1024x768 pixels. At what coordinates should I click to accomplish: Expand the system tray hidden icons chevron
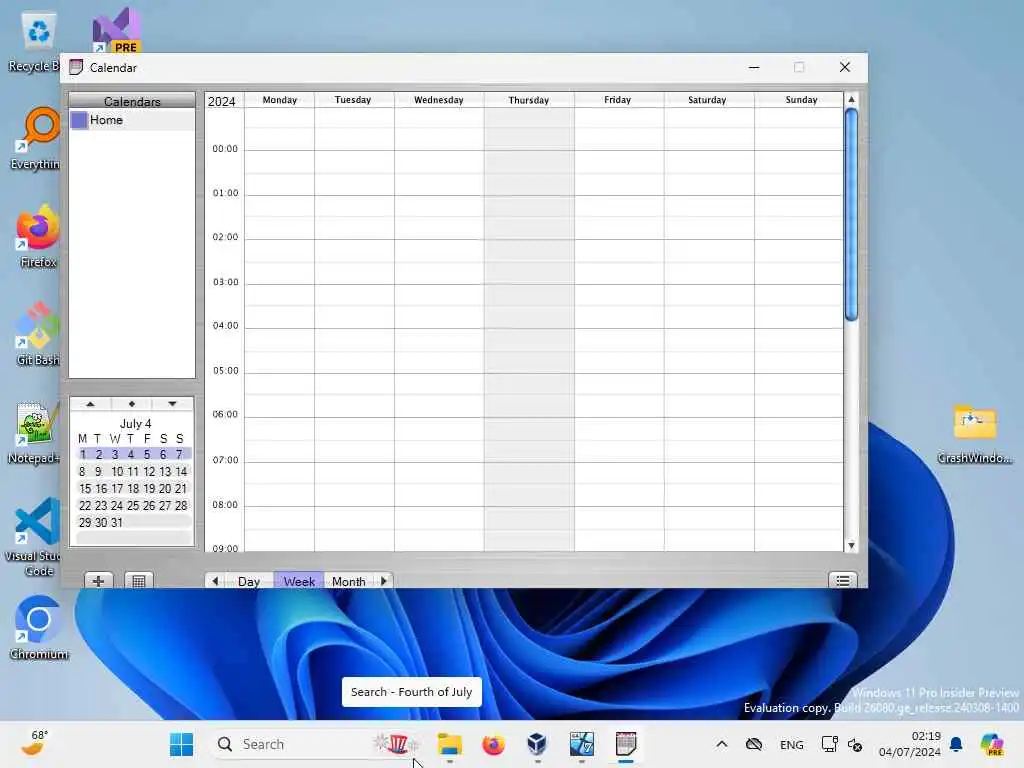(x=722, y=744)
